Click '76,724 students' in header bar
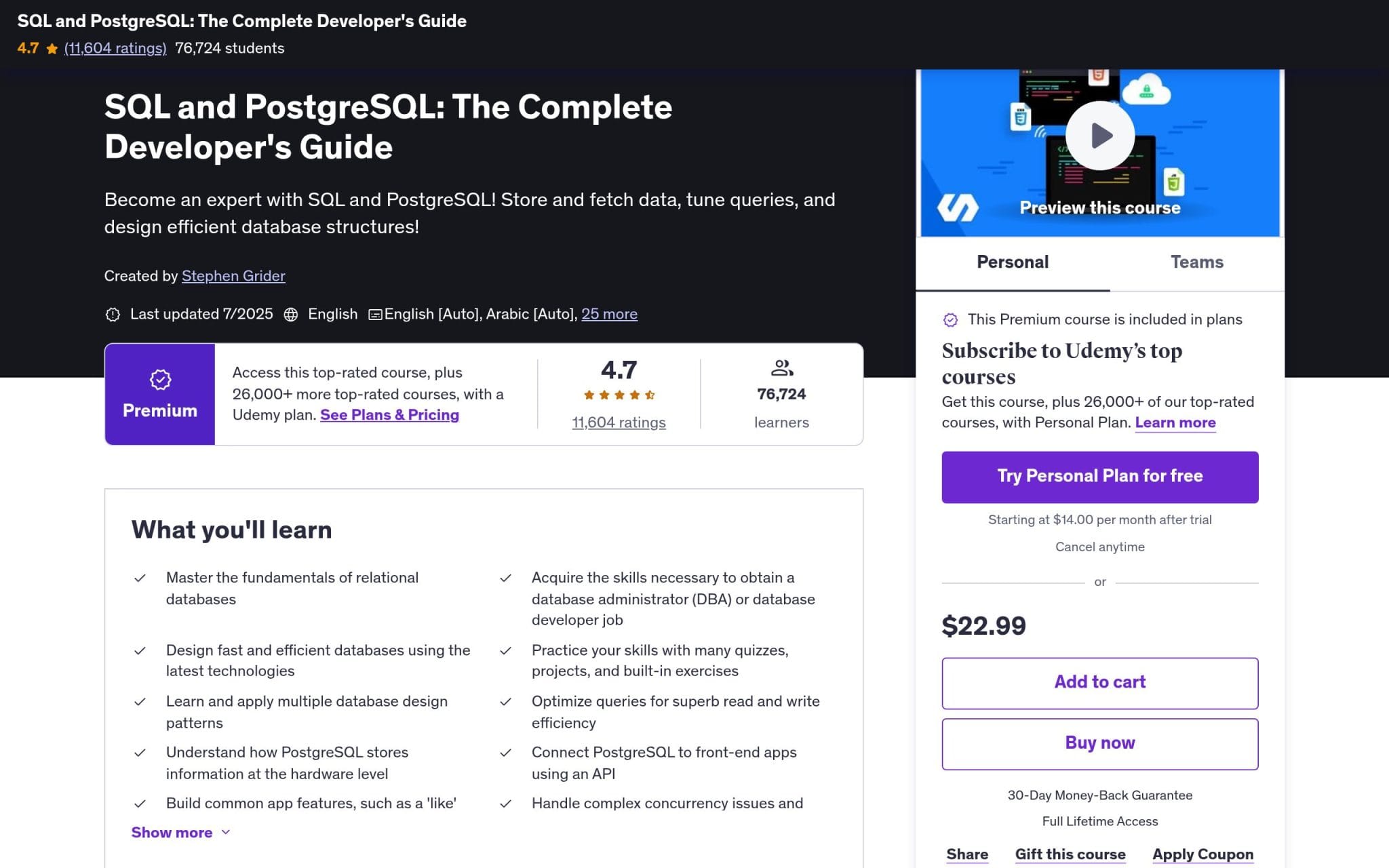 click(x=229, y=48)
